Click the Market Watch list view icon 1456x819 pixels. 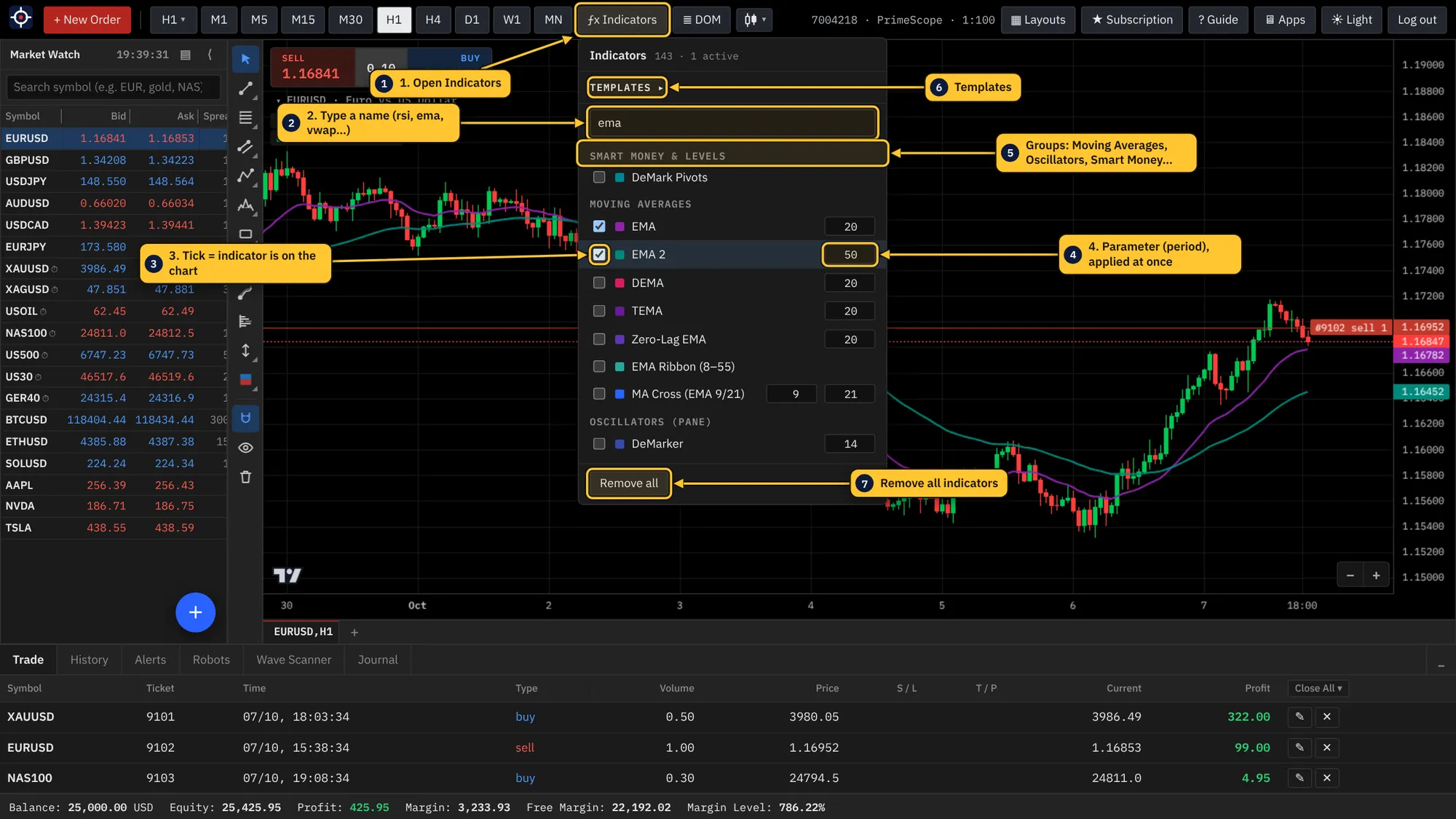[186, 55]
